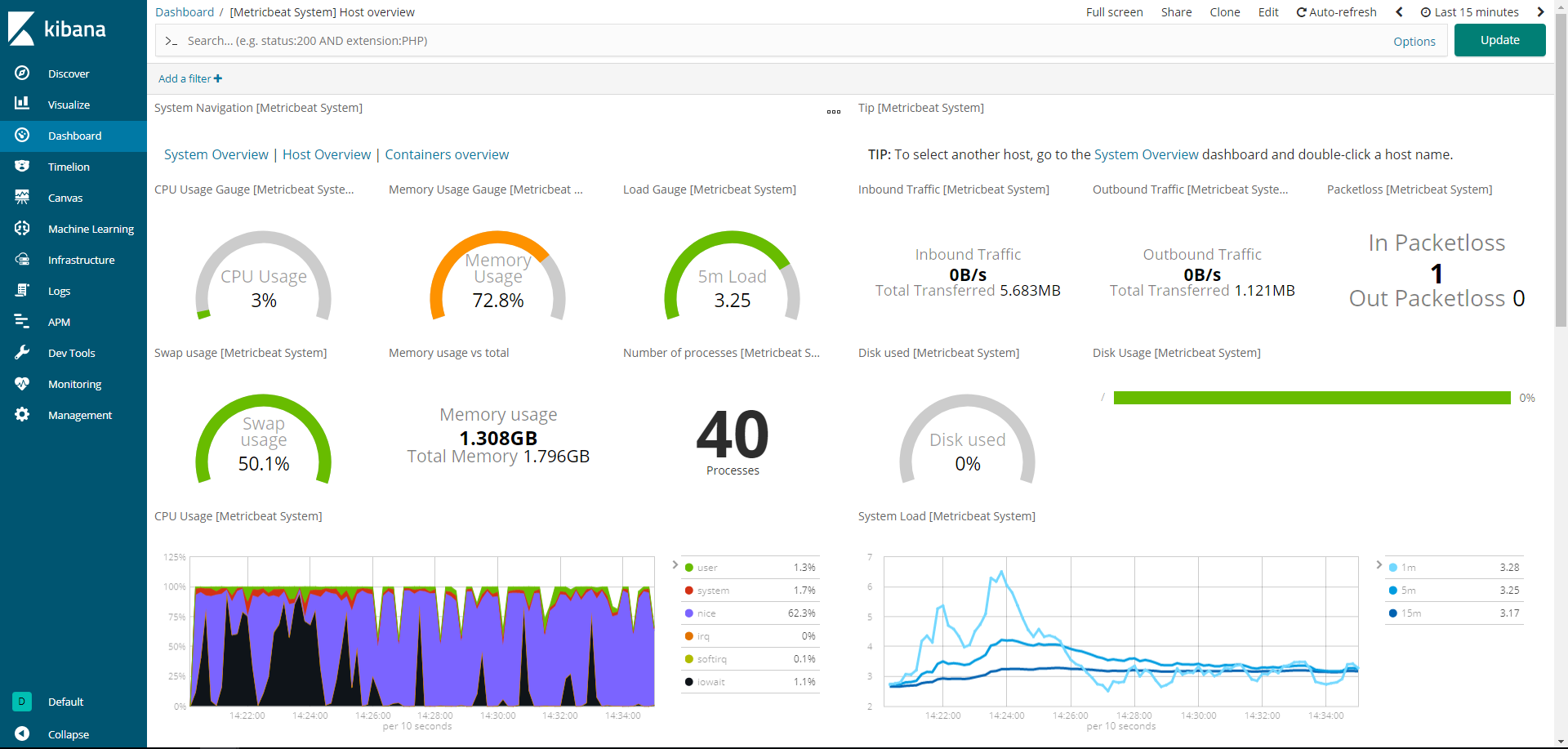Screen dimensions: 1568x749
Task: Open Timelion icon in sidebar
Action: [22, 166]
